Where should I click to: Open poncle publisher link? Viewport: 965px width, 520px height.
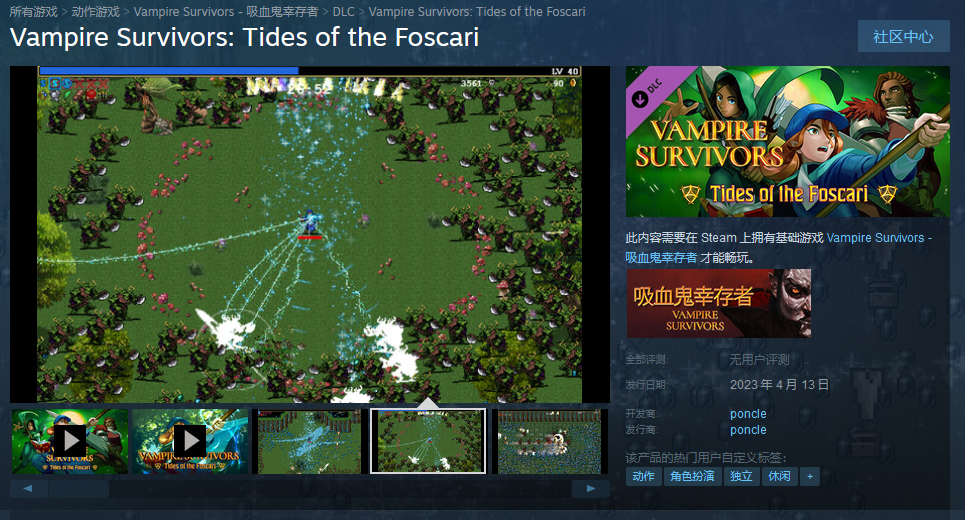[x=748, y=430]
